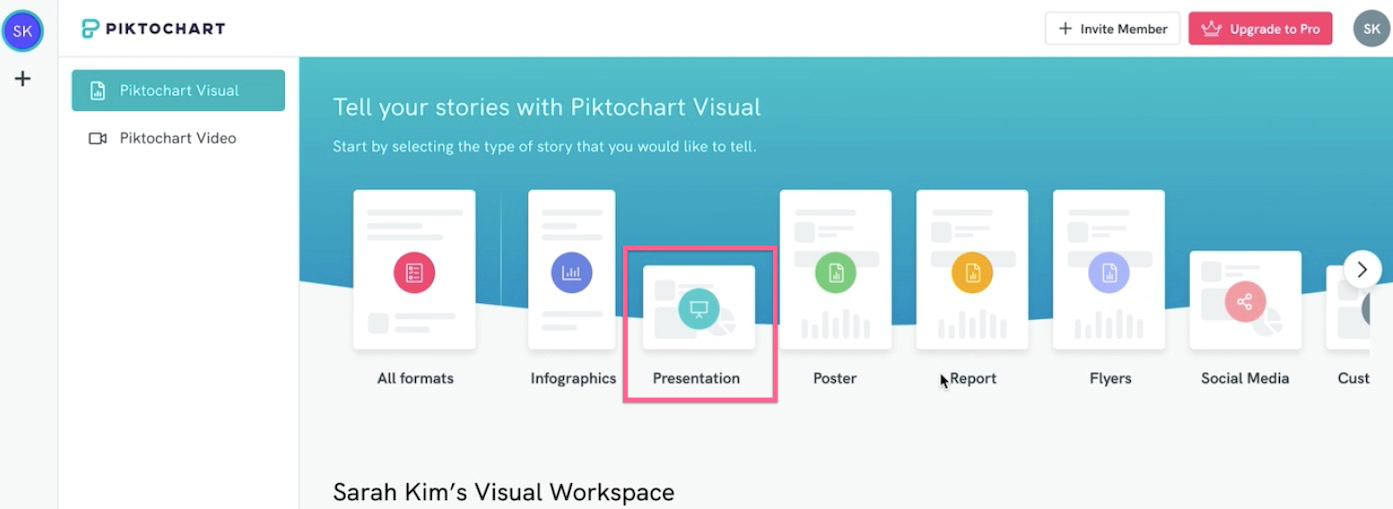Open the SK workspace avatar in sidebar

(x=22, y=31)
